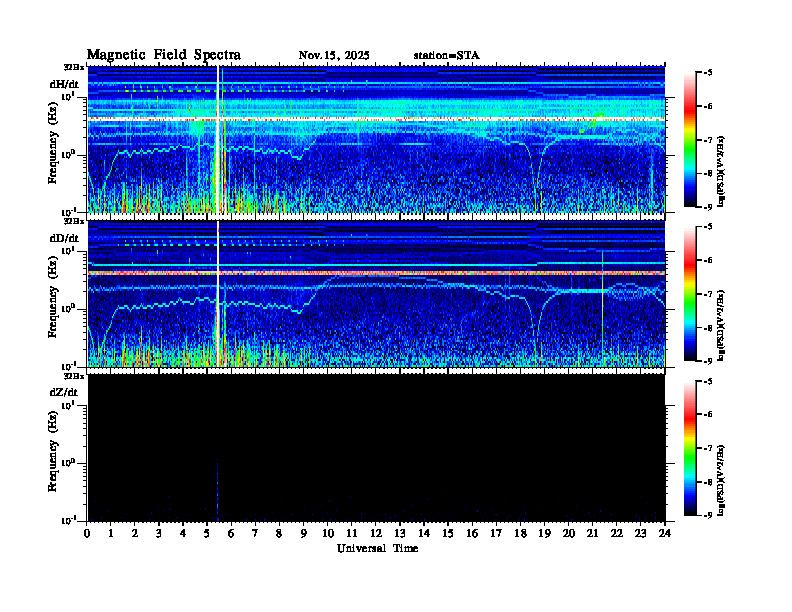Click the -6 value on dH/dt color scale
Viewport: 792px width, 612px height.
pos(708,106)
